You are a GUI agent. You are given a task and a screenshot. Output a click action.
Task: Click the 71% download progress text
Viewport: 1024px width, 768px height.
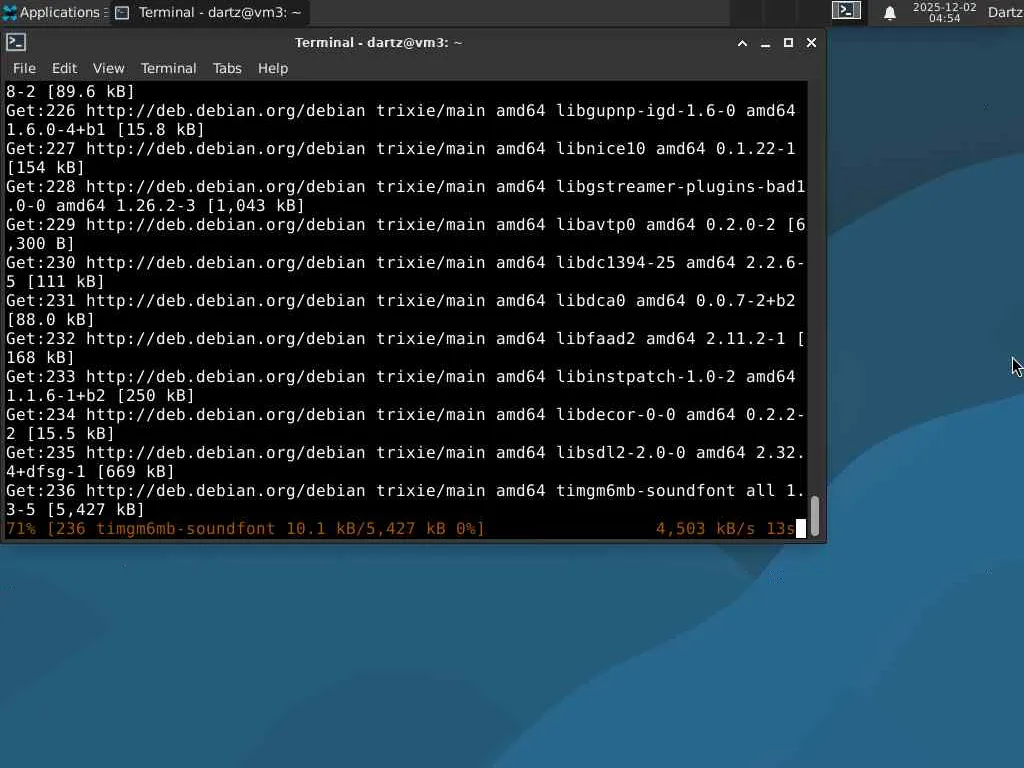(246, 528)
